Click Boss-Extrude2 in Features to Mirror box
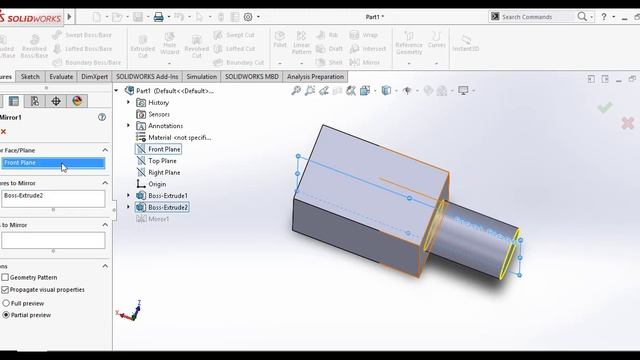 coord(24,196)
